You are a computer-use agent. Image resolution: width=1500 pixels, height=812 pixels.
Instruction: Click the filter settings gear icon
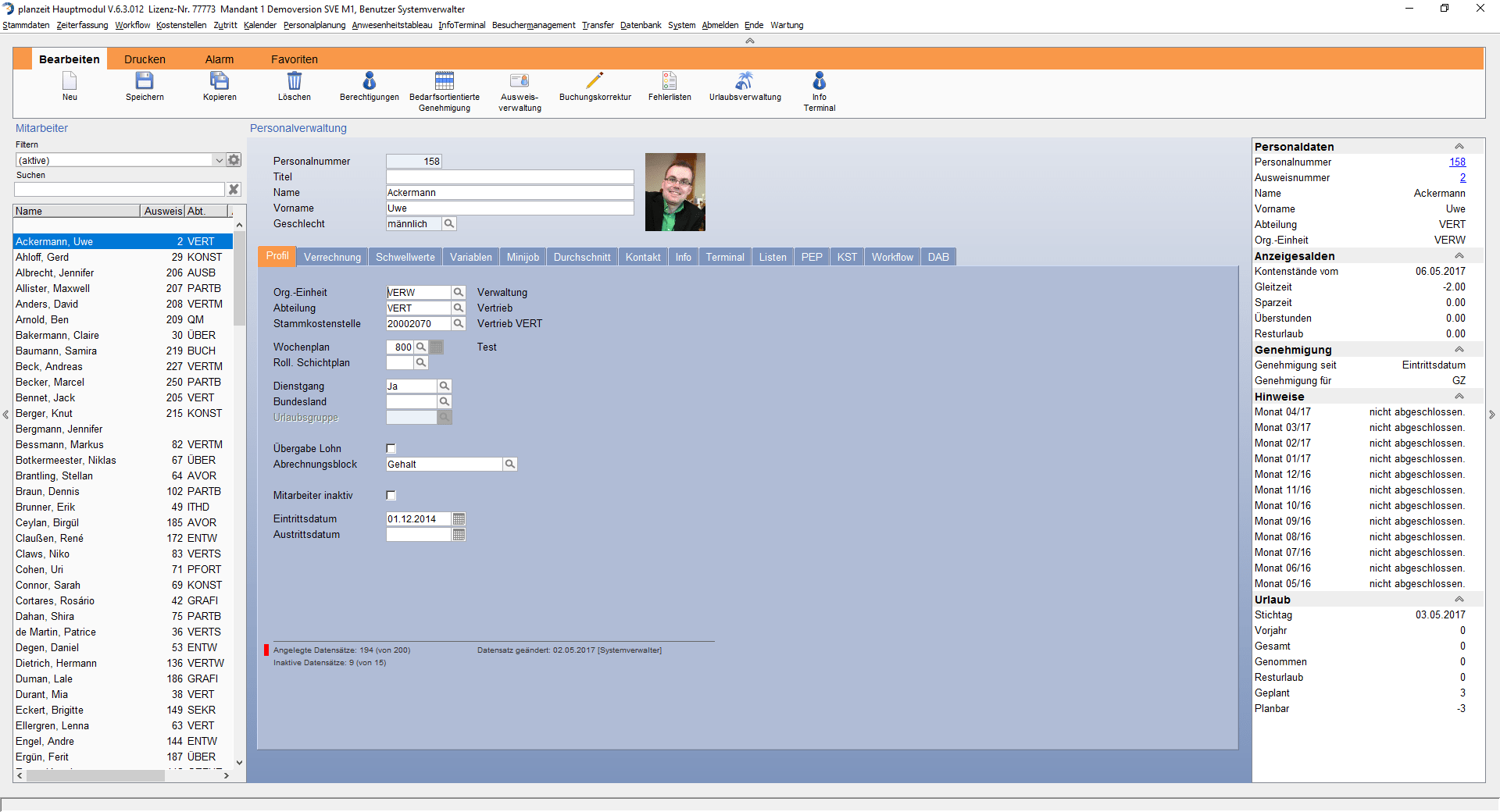234,160
